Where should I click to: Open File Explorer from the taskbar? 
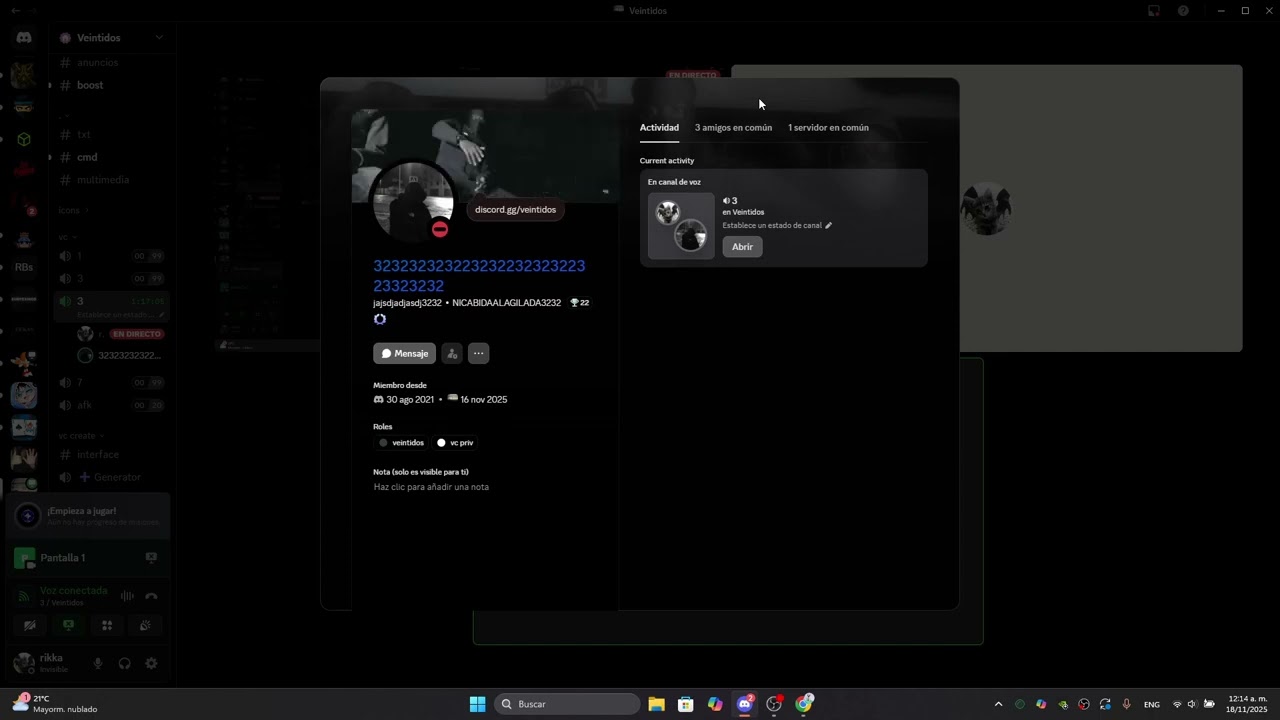click(x=656, y=704)
